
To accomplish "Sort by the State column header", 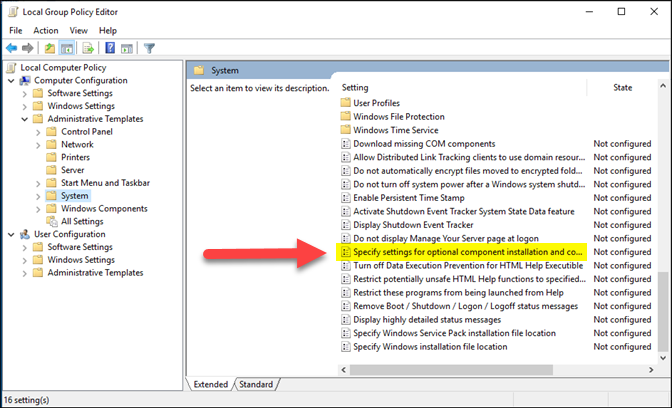I will pos(622,87).
